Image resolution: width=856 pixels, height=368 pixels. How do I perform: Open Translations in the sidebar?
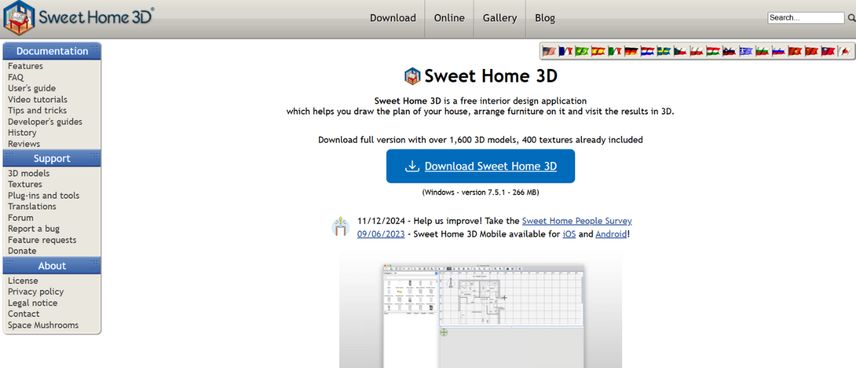(32, 206)
